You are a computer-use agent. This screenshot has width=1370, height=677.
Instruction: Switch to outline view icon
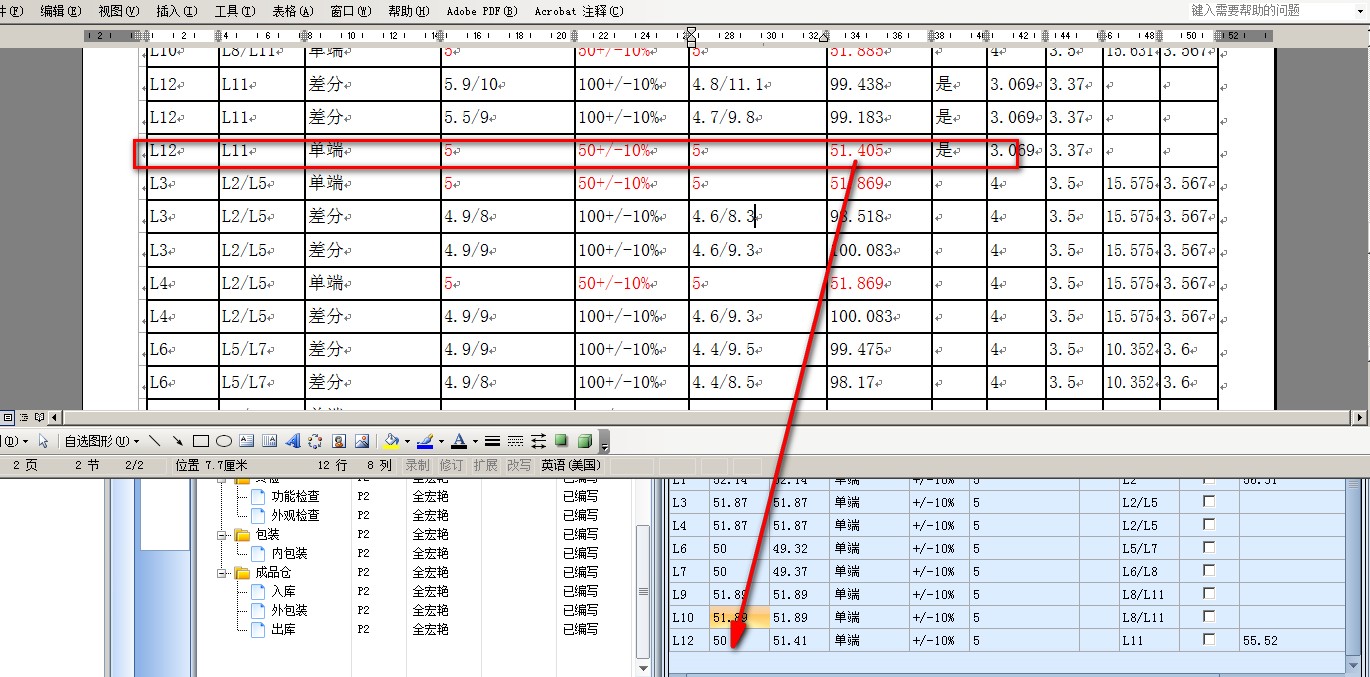(24, 417)
